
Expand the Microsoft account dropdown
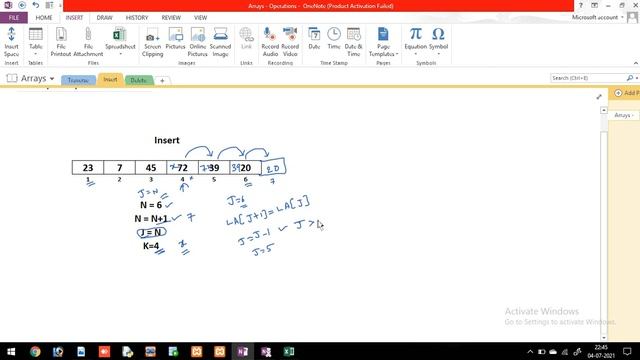[x=622, y=18]
